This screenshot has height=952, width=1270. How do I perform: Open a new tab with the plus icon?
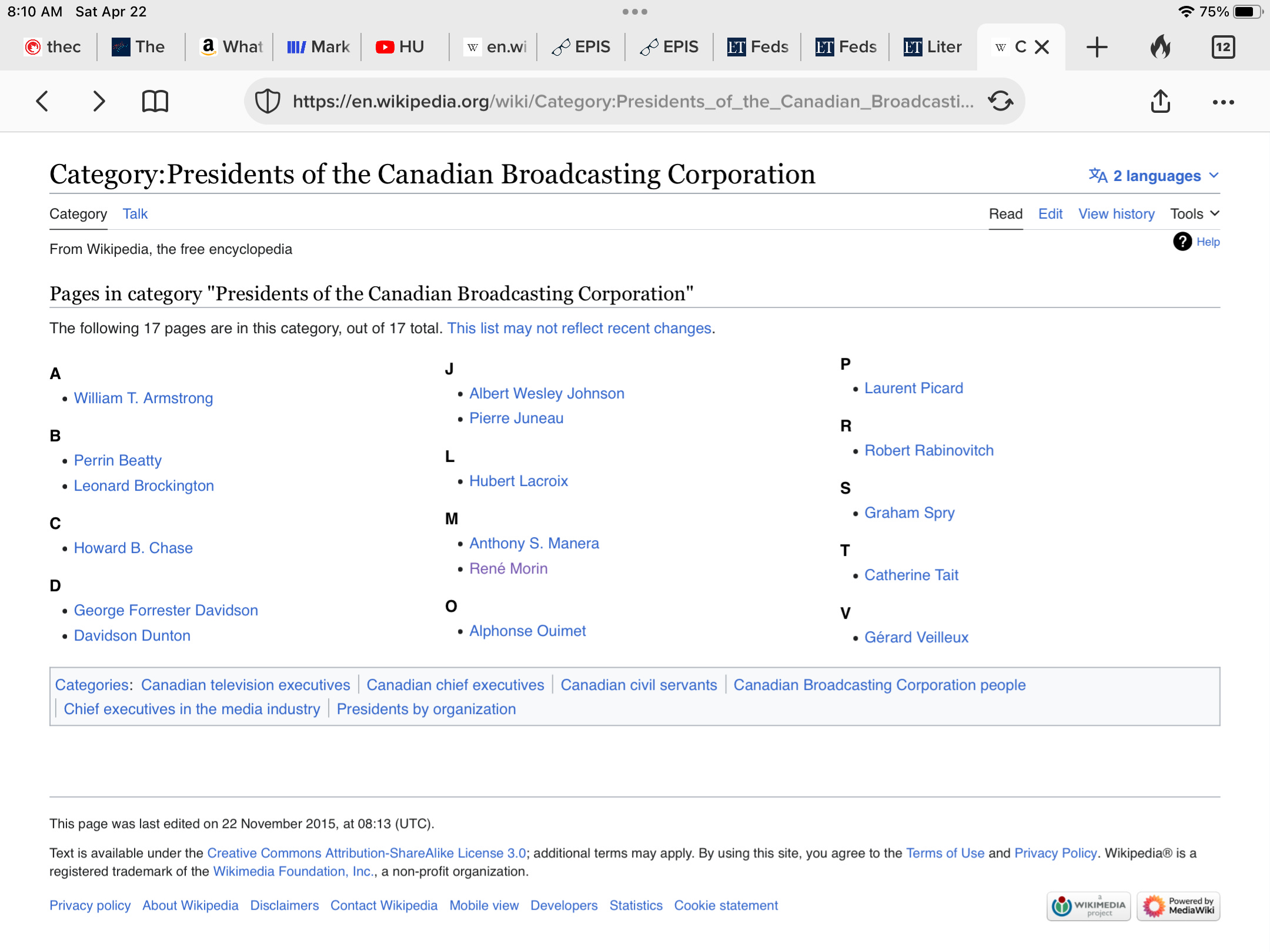pyautogui.click(x=1097, y=47)
